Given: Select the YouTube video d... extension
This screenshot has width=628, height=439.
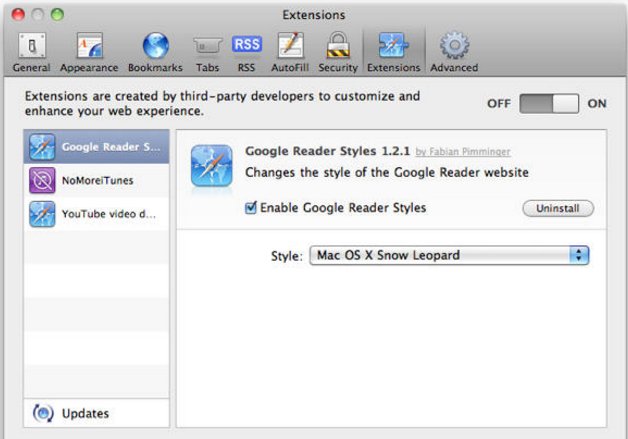Looking at the screenshot, I should coord(97,214).
